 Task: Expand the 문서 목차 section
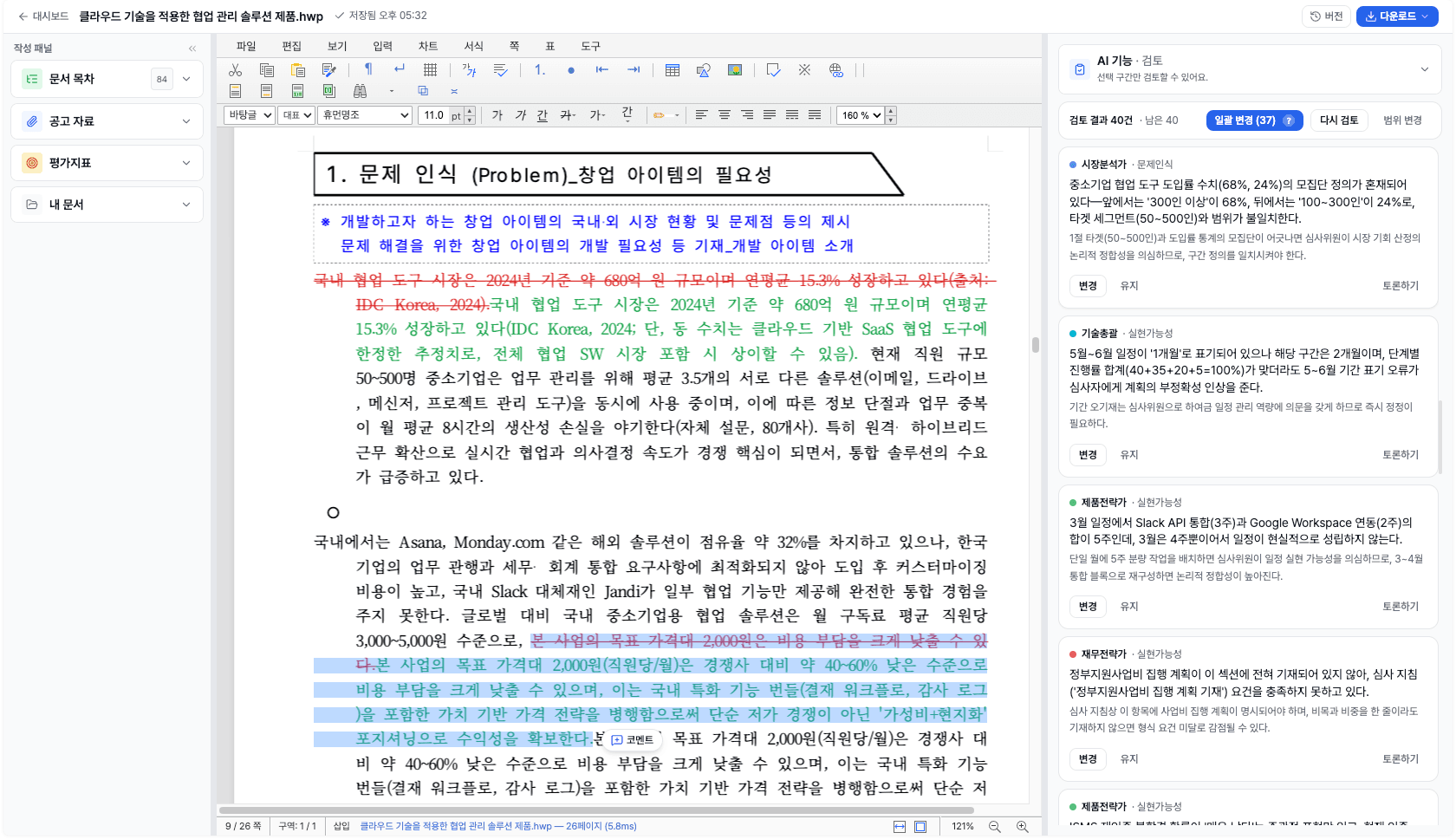point(186,79)
